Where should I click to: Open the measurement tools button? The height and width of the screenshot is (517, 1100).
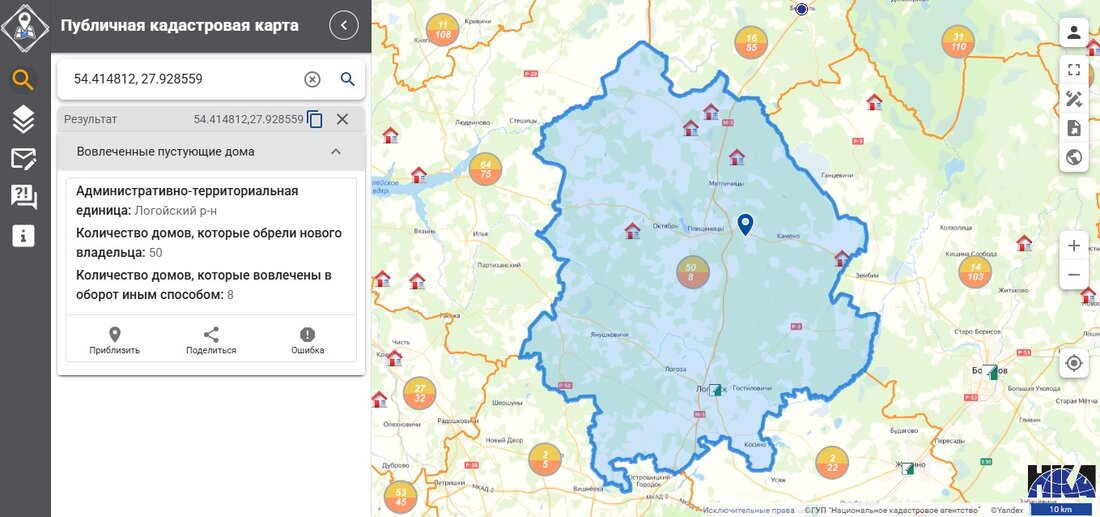click(x=1074, y=99)
